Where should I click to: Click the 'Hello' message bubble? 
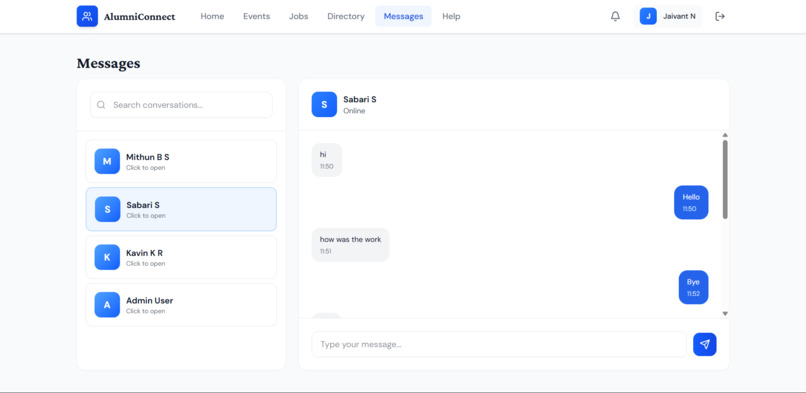click(x=691, y=202)
